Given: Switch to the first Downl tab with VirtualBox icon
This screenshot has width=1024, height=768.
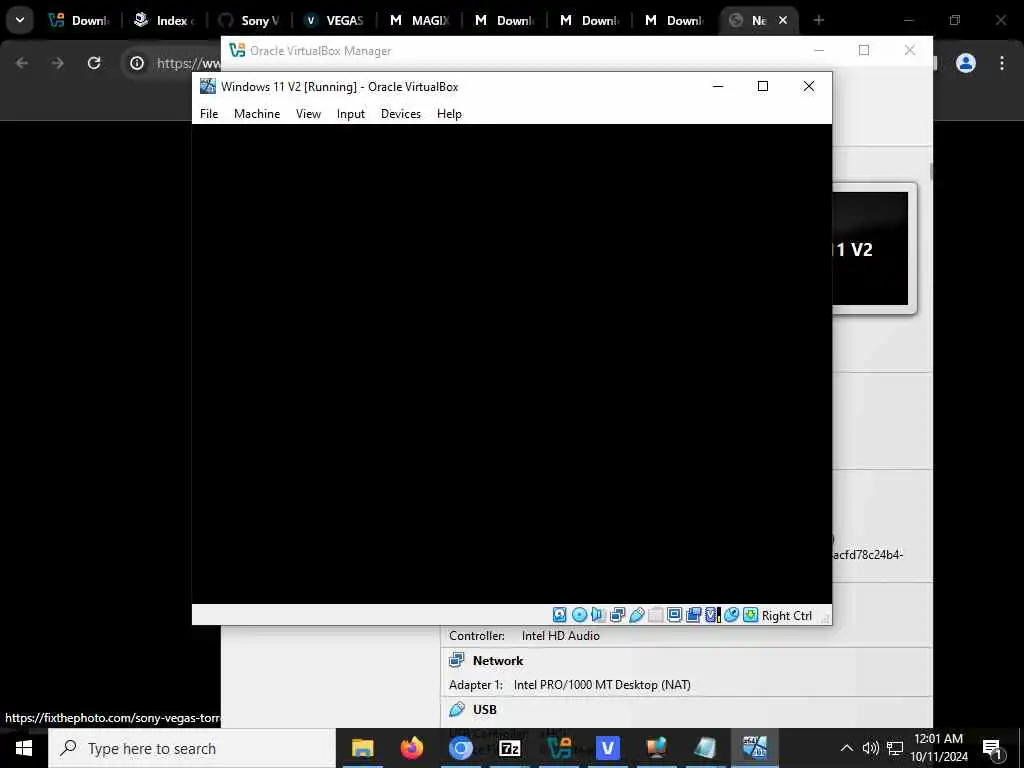Looking at the screenshot, I should coord(80,20).
